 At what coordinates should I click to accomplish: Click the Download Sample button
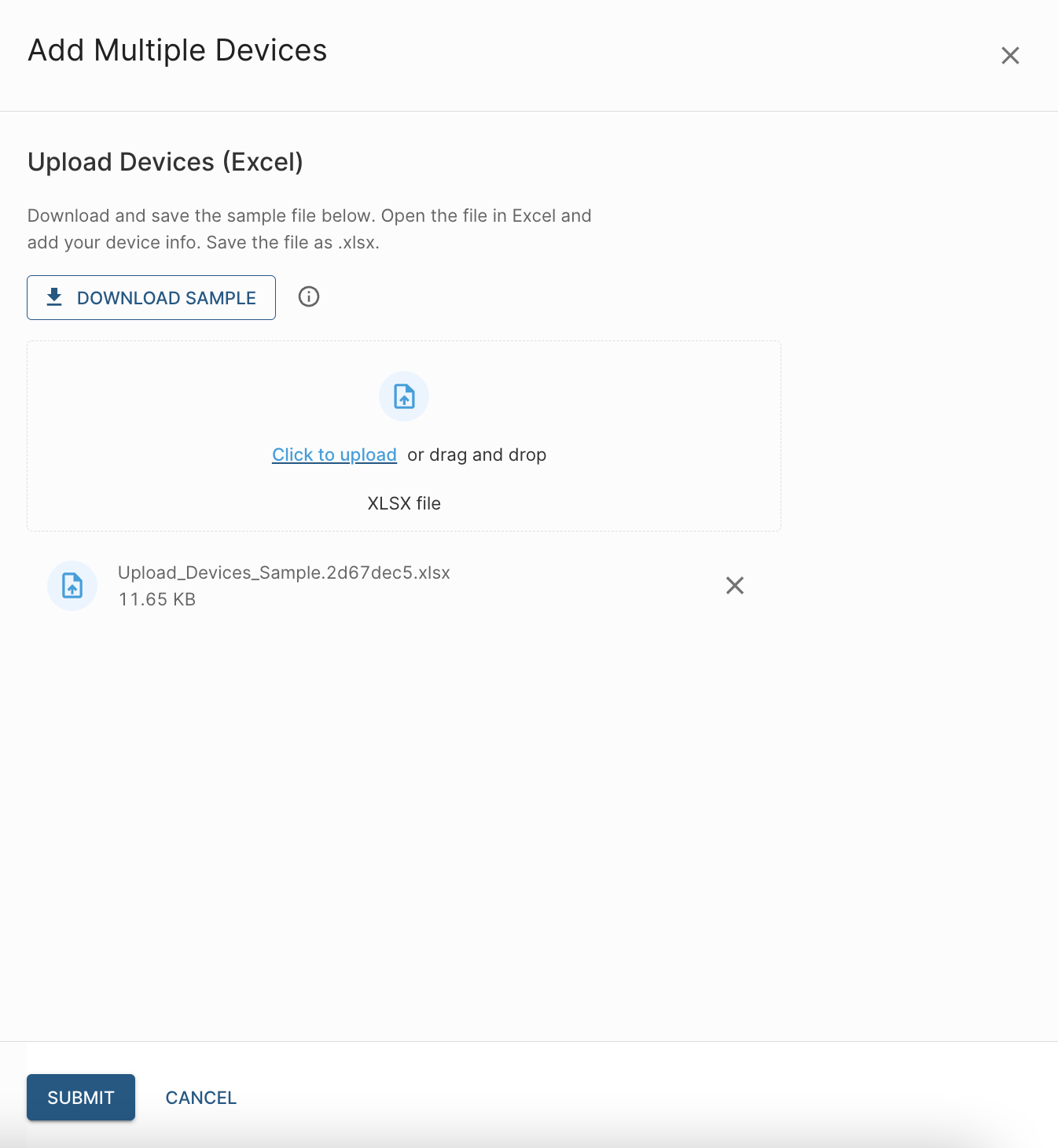click(151, 298)
